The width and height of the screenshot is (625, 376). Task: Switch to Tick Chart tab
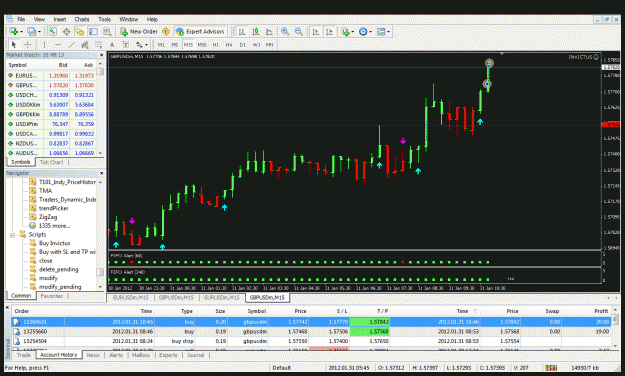[x=51, y=162]
